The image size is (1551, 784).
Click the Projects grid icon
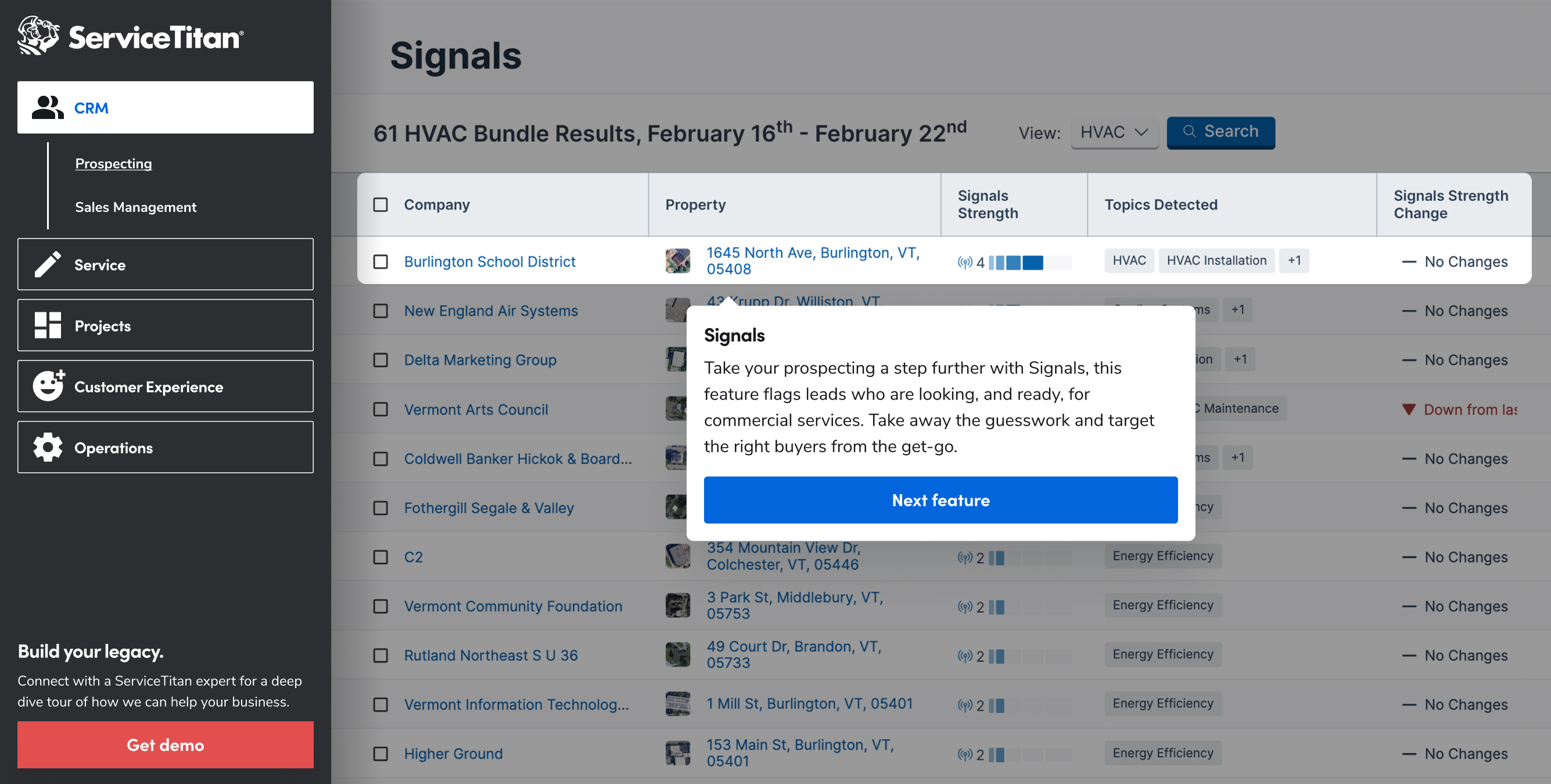point(48,326)
